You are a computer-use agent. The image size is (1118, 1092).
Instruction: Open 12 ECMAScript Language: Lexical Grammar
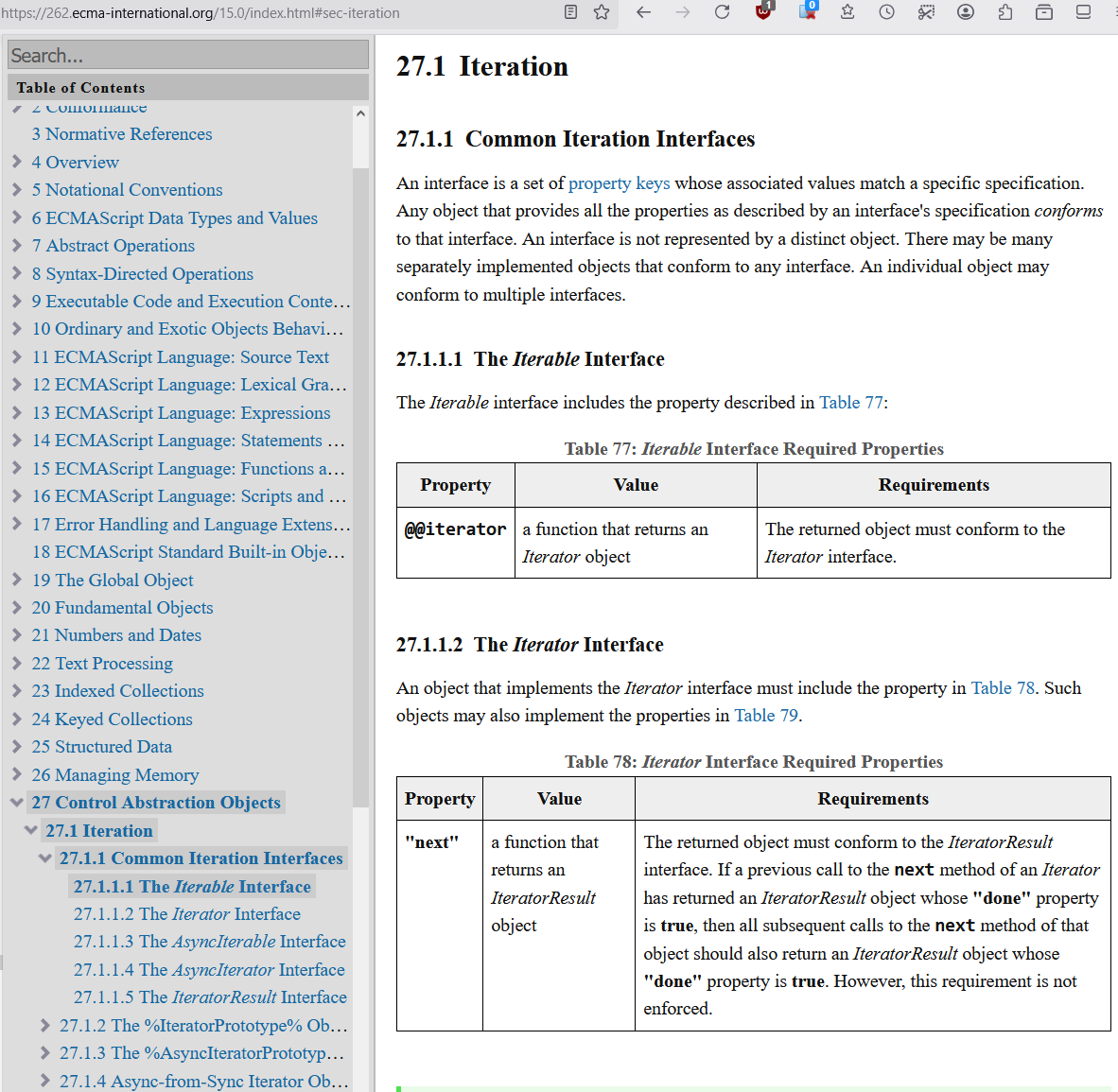(189, 385)
